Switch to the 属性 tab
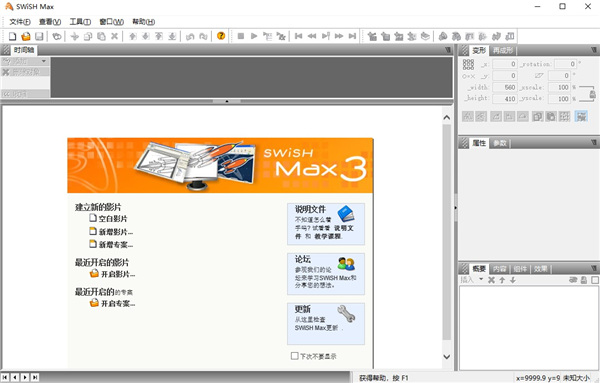This screenshot has height=383, width=600. tap(479, 143)
